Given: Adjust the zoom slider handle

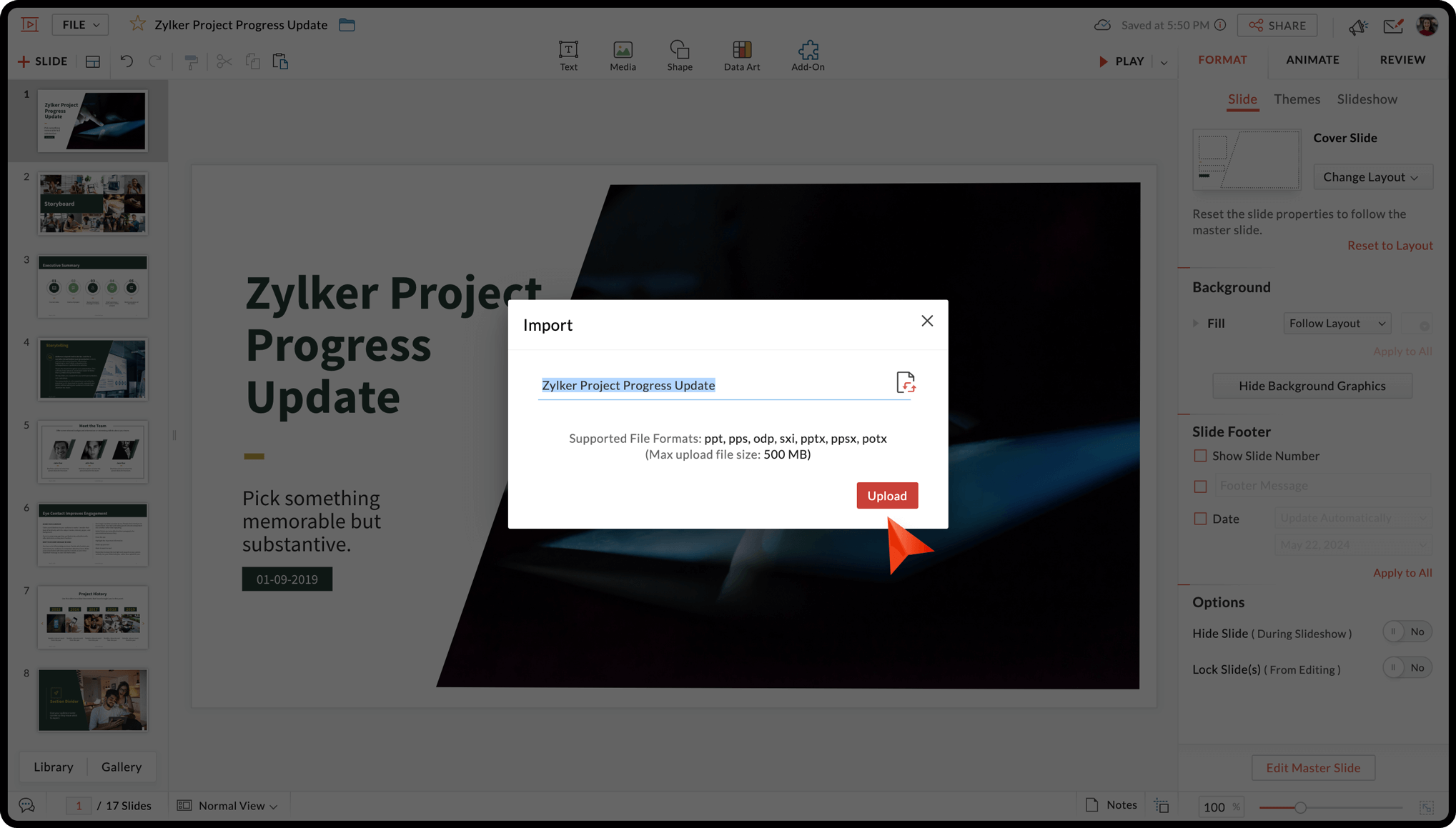Looking at the screenshot, I should point(1300,807).
